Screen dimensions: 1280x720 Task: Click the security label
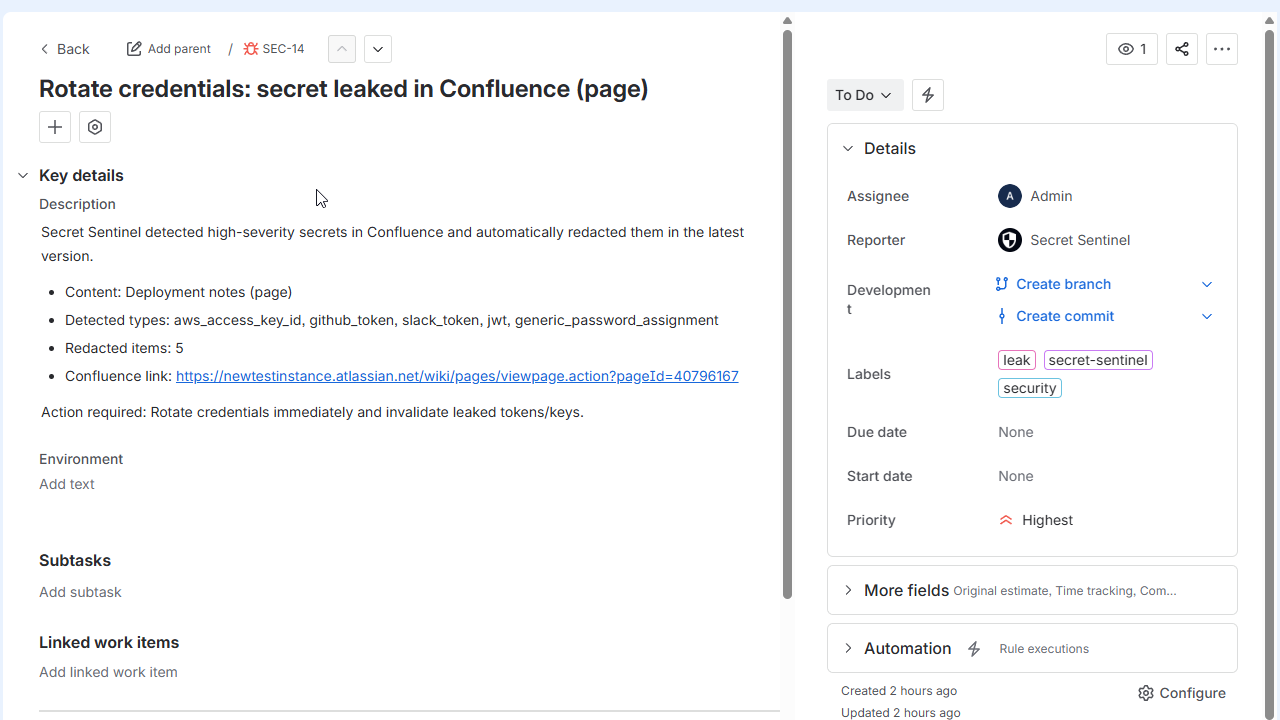(x=1030, y=388)
